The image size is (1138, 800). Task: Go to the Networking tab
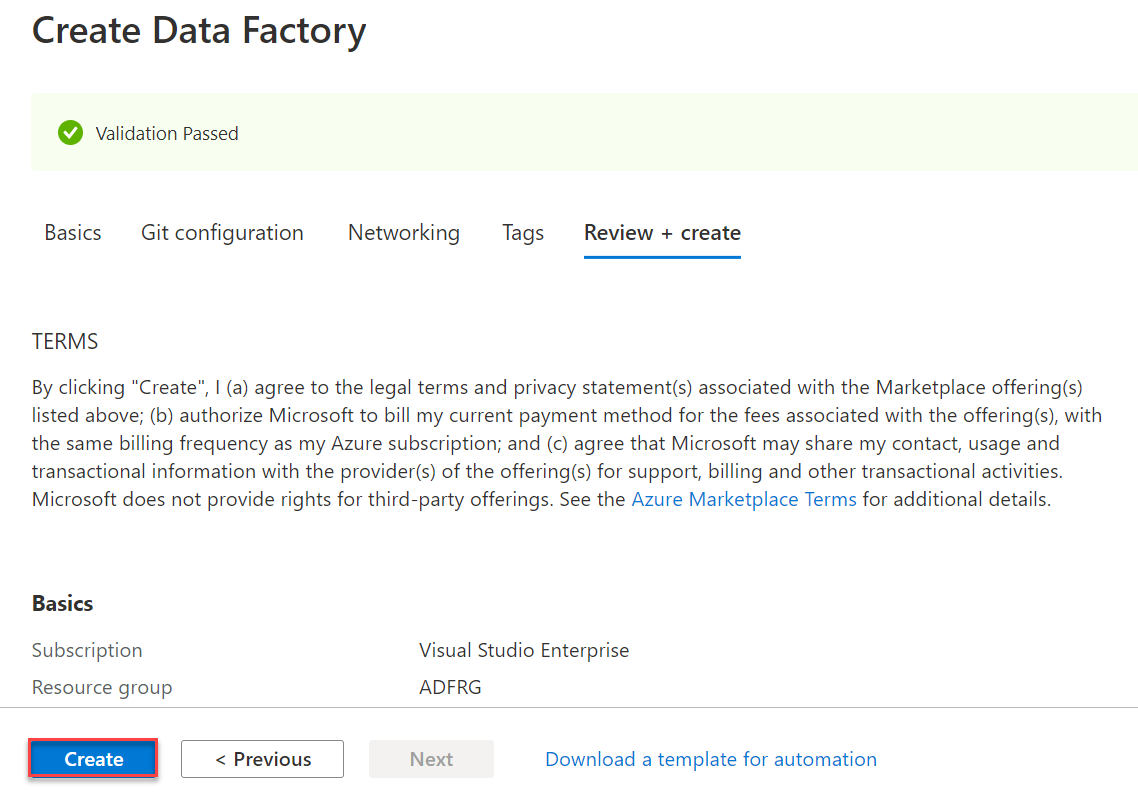[x=404, y=233]
